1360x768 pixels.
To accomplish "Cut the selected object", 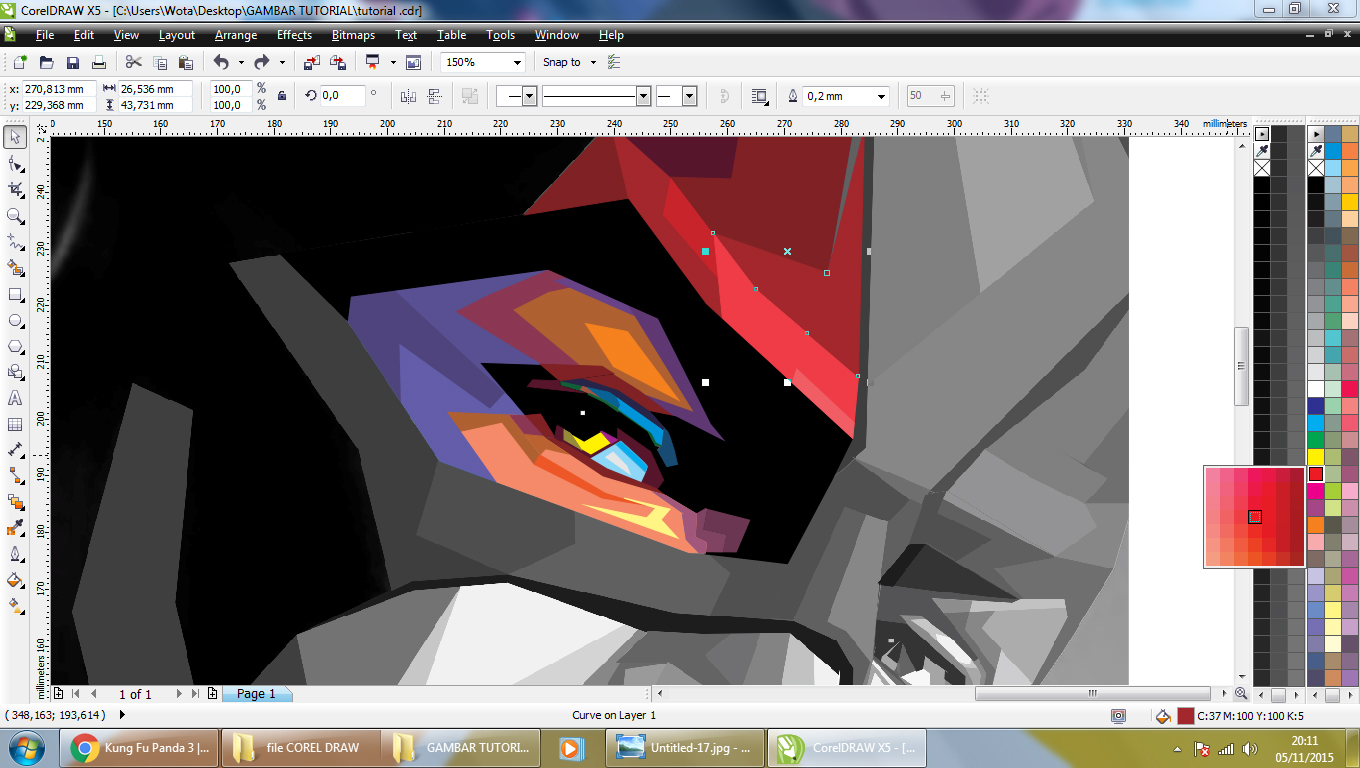I will click(x=134, y=62).
